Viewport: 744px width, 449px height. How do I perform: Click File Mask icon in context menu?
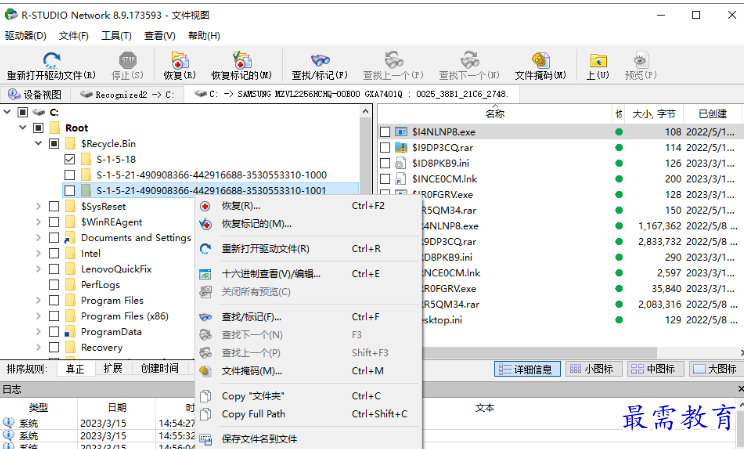[x=205, y=371]
